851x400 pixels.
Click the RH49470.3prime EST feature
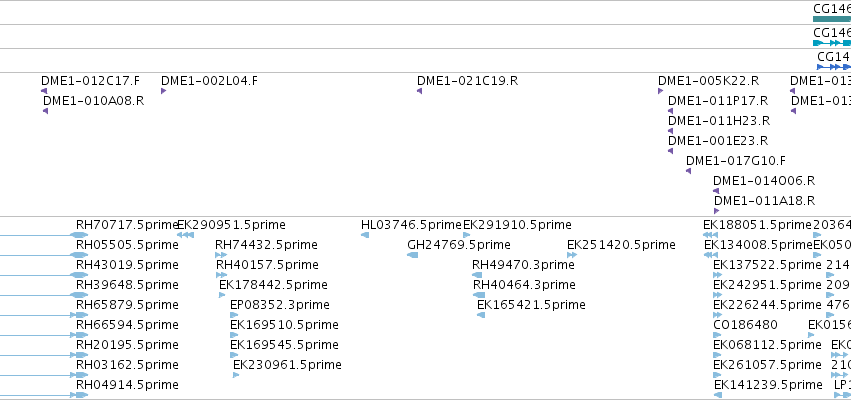[477, 275]
